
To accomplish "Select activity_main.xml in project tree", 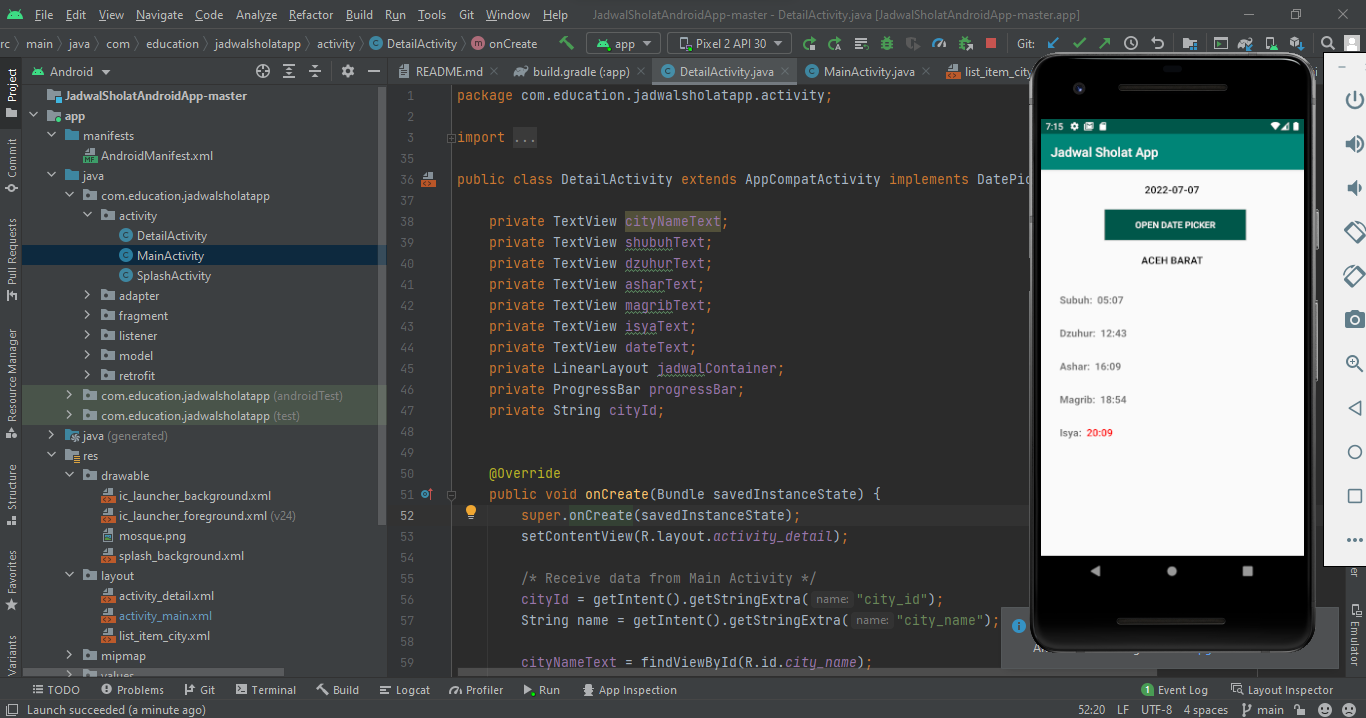I will tap(165, 616).
